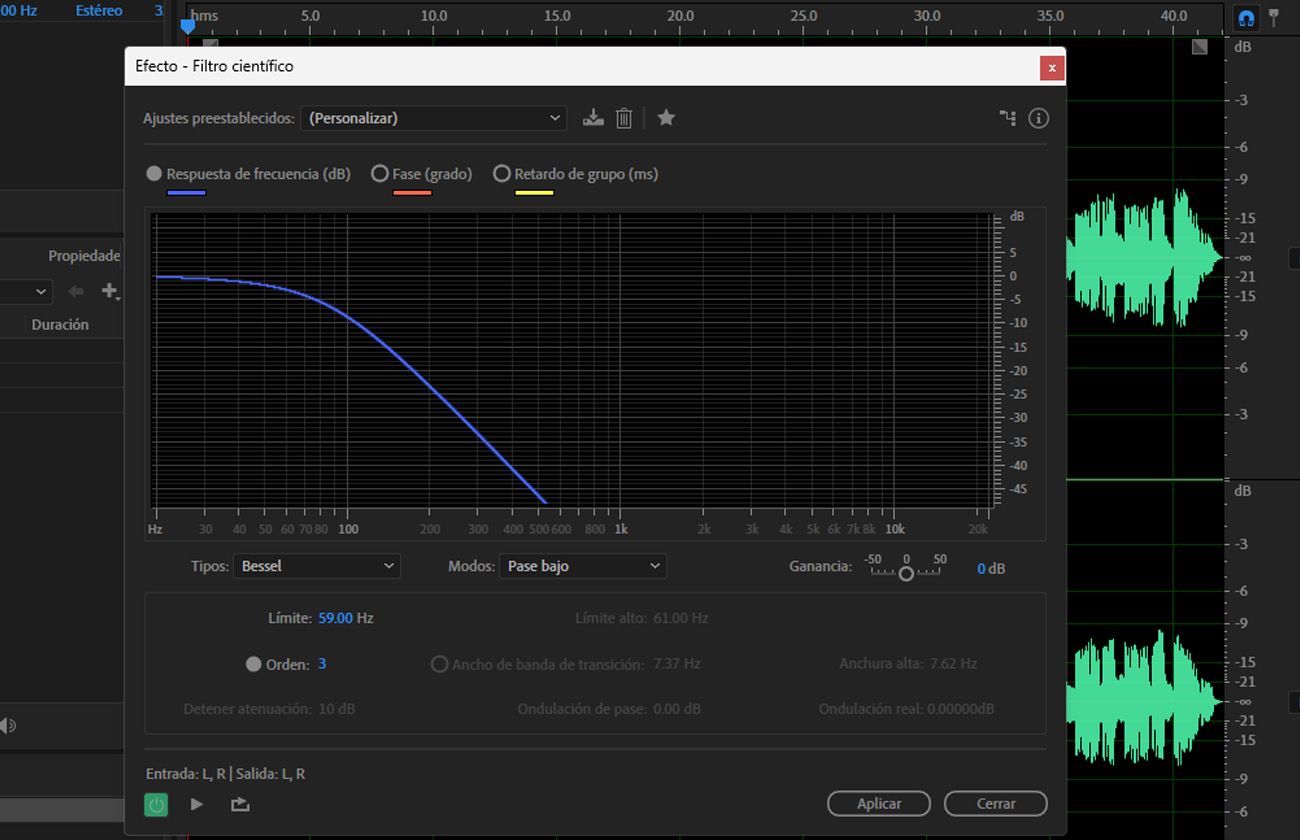This screenshot has width=1300, height=840.
Task: Click the Ondulación real 0.00000dB text
Action: click(x=906, y=709)
